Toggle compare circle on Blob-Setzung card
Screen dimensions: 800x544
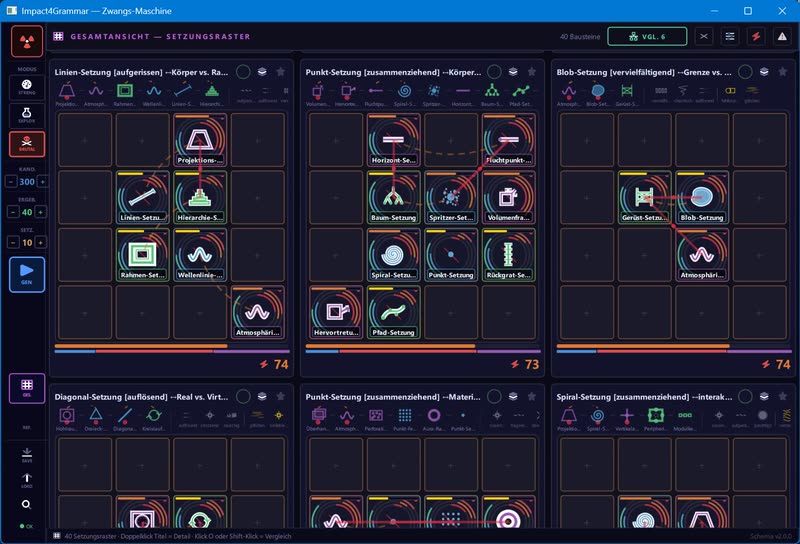click(745, 72)
